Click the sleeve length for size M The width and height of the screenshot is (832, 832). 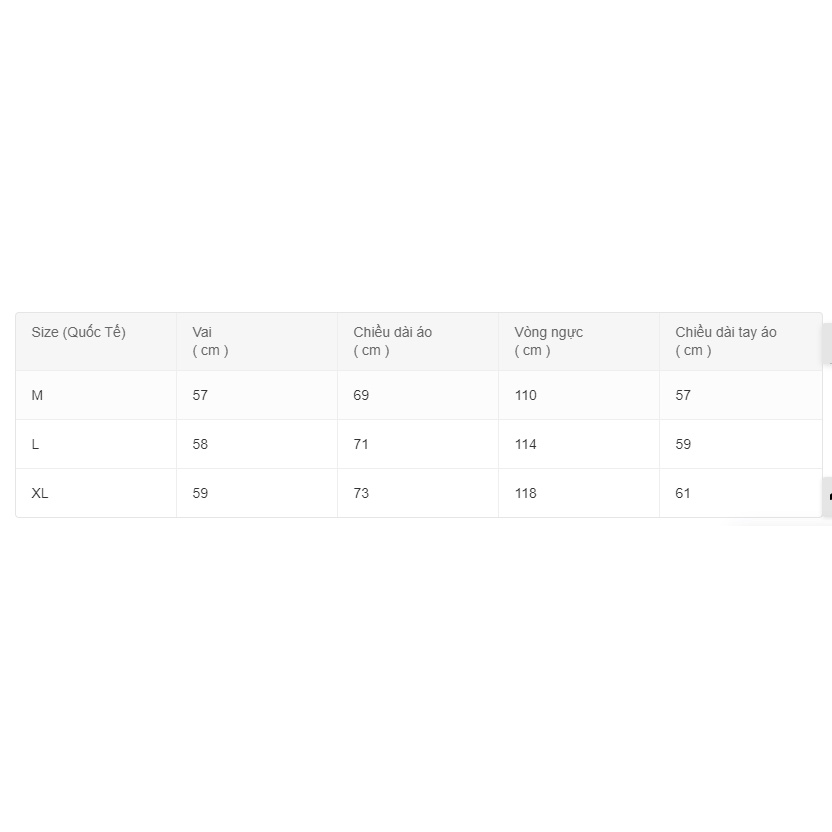tap(683, 395)
